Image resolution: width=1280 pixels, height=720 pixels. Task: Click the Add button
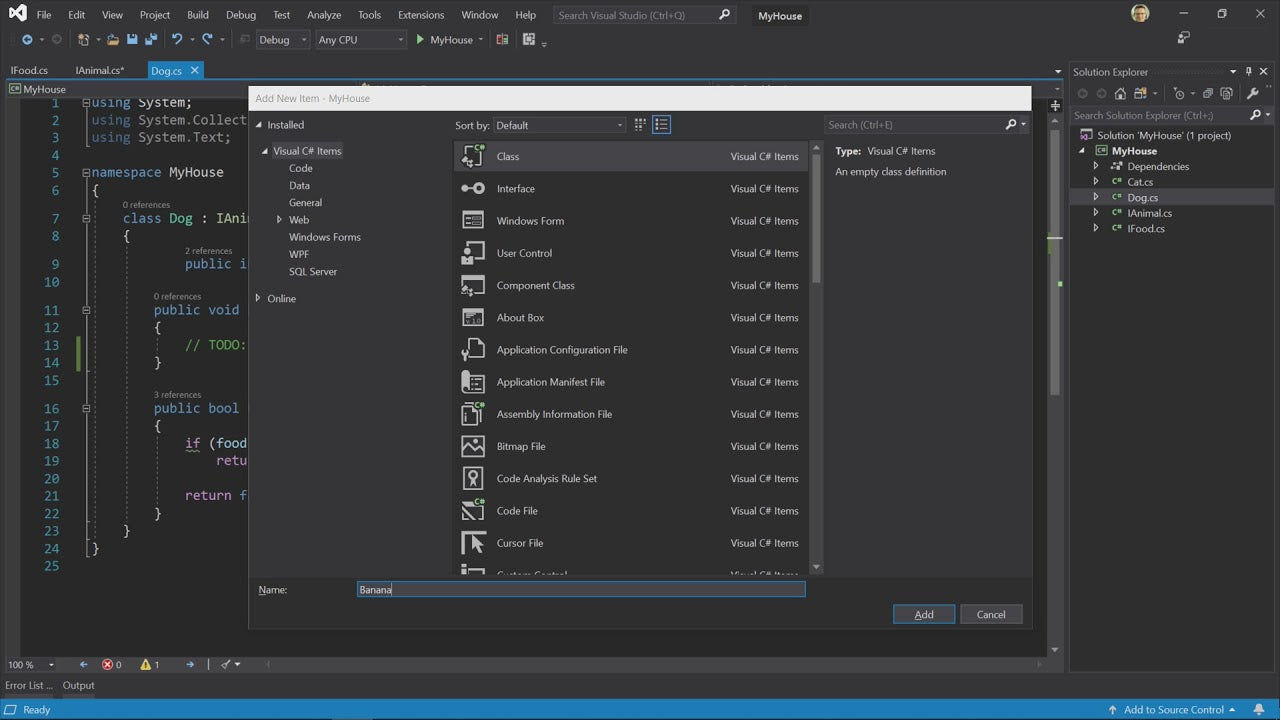click(923, 614)
